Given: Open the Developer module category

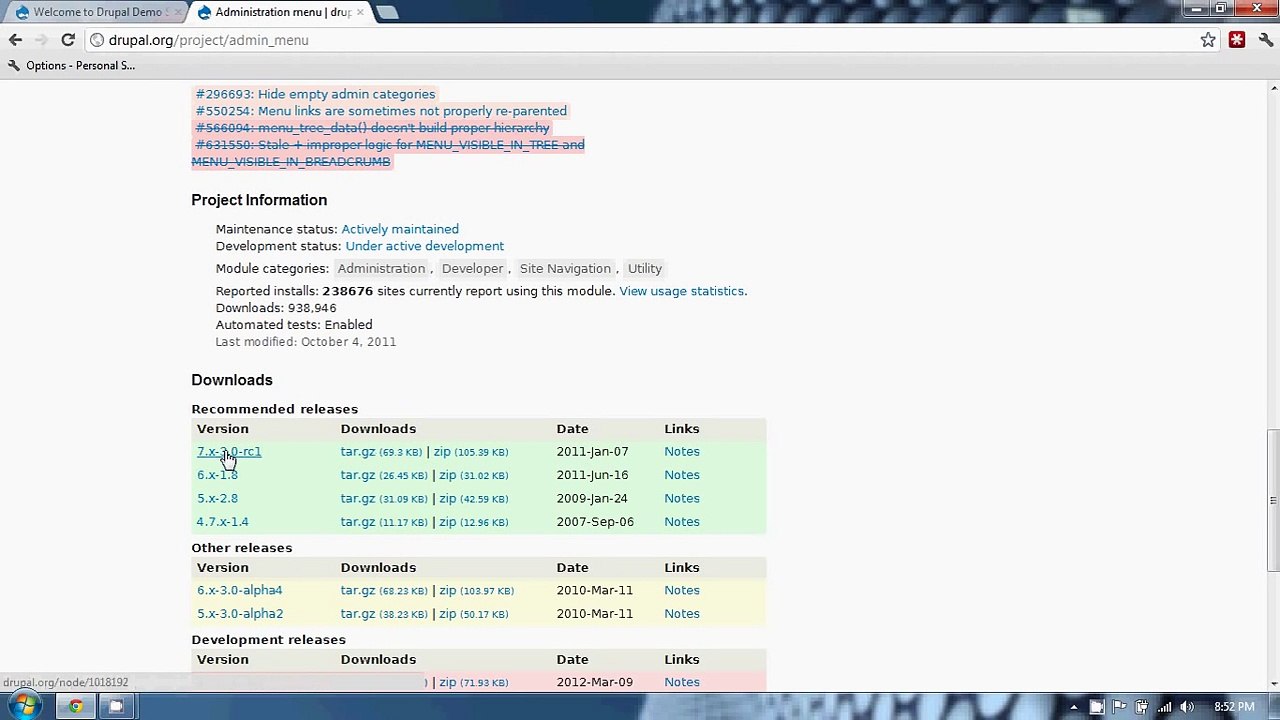Looking at the screenshot, I should click(473, 268).
